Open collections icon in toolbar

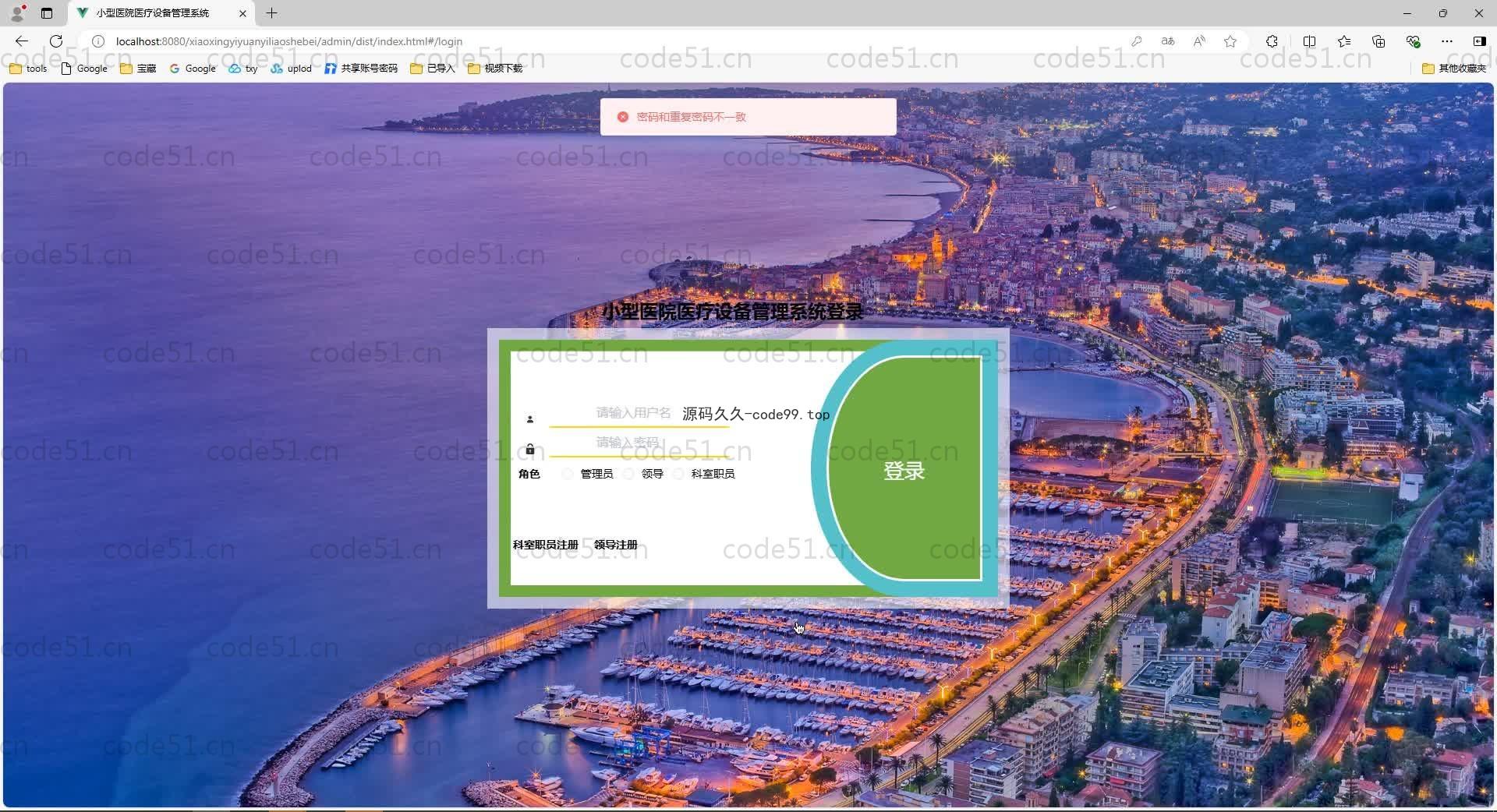pos(1378,41)
